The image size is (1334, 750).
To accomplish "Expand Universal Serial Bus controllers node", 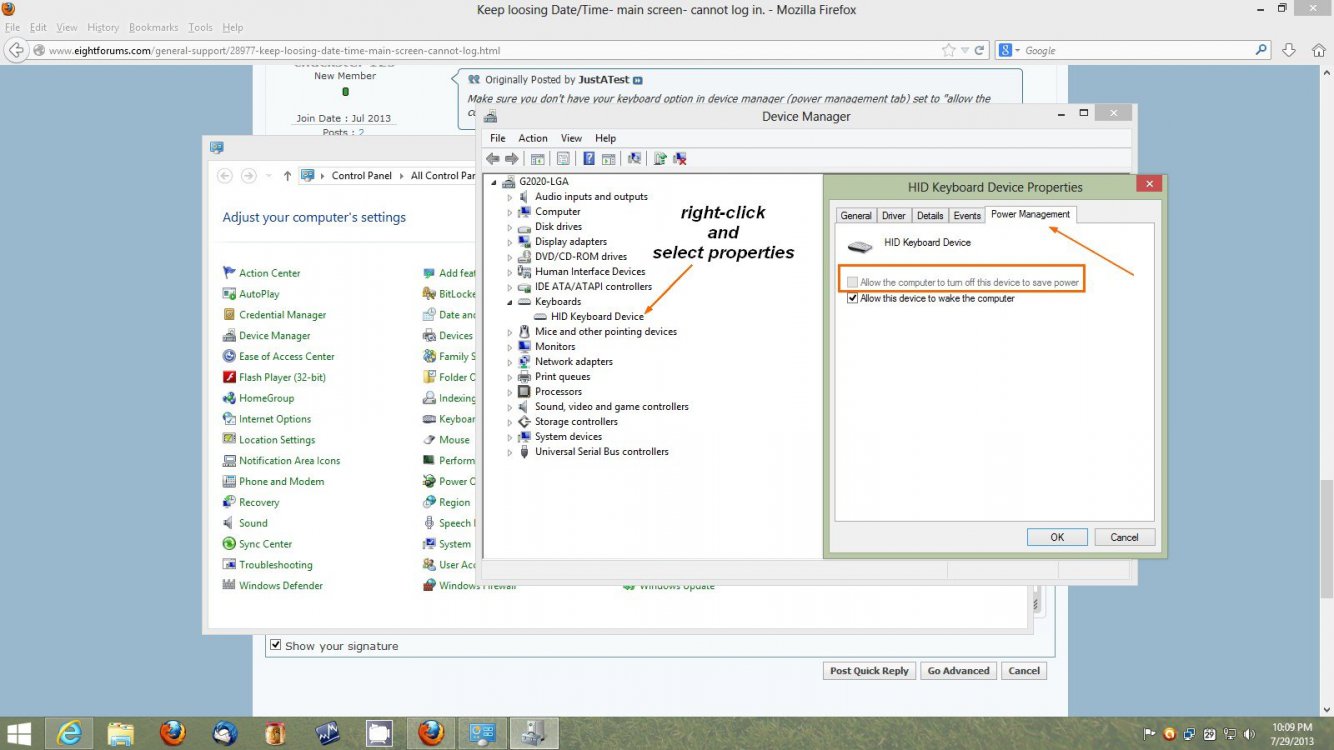I will pyautogui.click(x=510, y=452).
